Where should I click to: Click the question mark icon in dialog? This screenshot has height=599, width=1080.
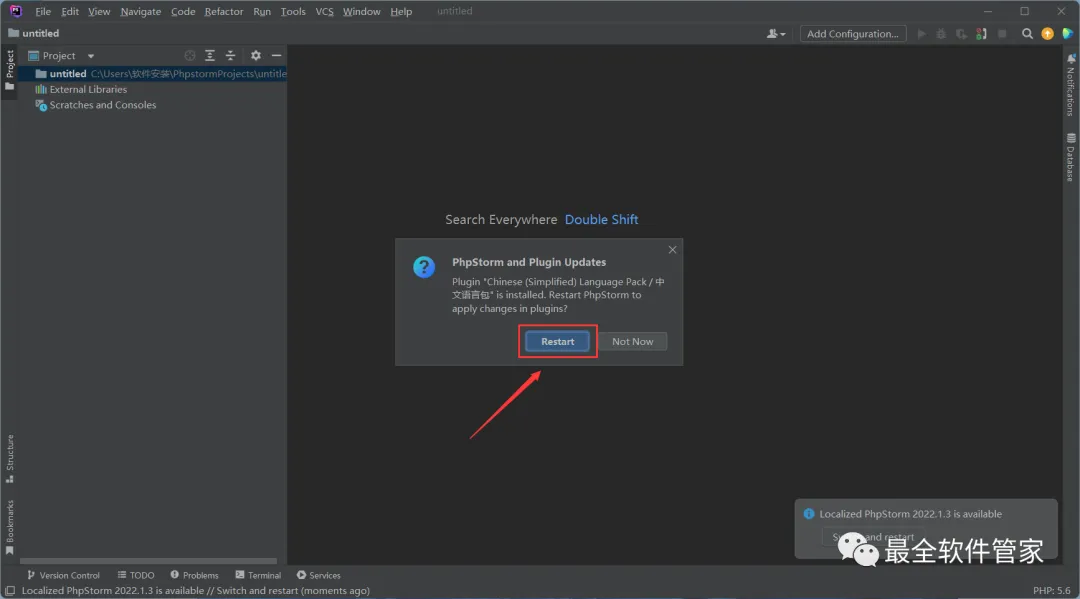click(x=424, y=267)
